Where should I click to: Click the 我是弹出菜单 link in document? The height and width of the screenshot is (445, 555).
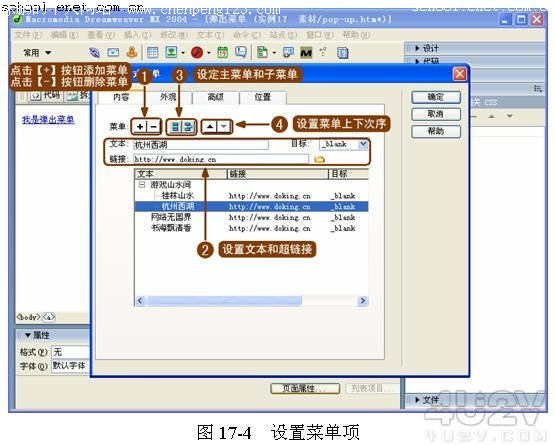48,120
